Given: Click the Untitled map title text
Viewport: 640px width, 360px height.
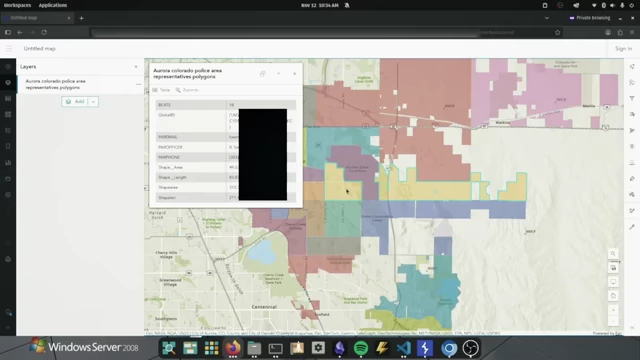Looking at the screenshot, I should [40, 49].
